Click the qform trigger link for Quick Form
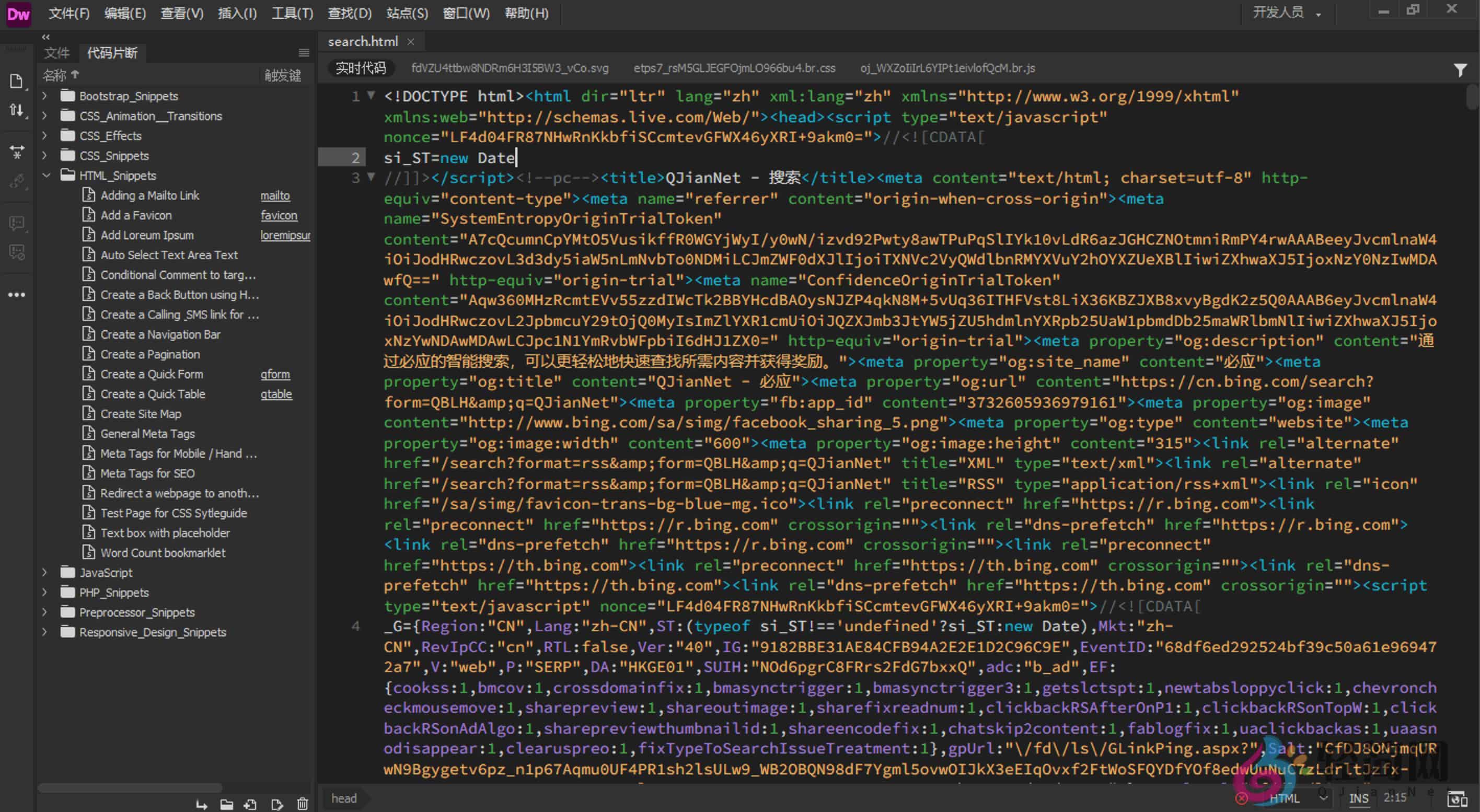 [x=275, y=374]
